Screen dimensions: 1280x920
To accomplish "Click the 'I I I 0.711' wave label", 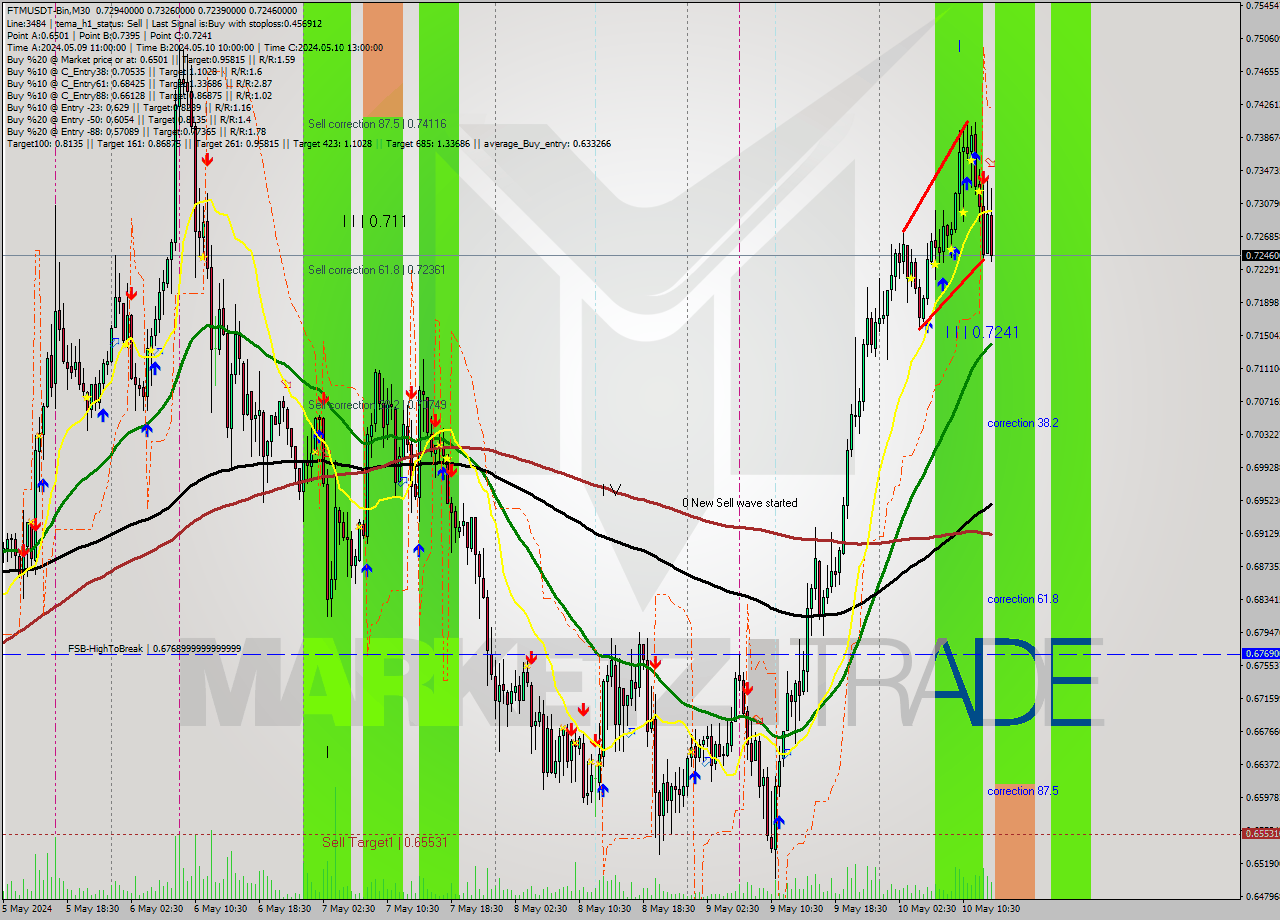I will click(374, 221).
